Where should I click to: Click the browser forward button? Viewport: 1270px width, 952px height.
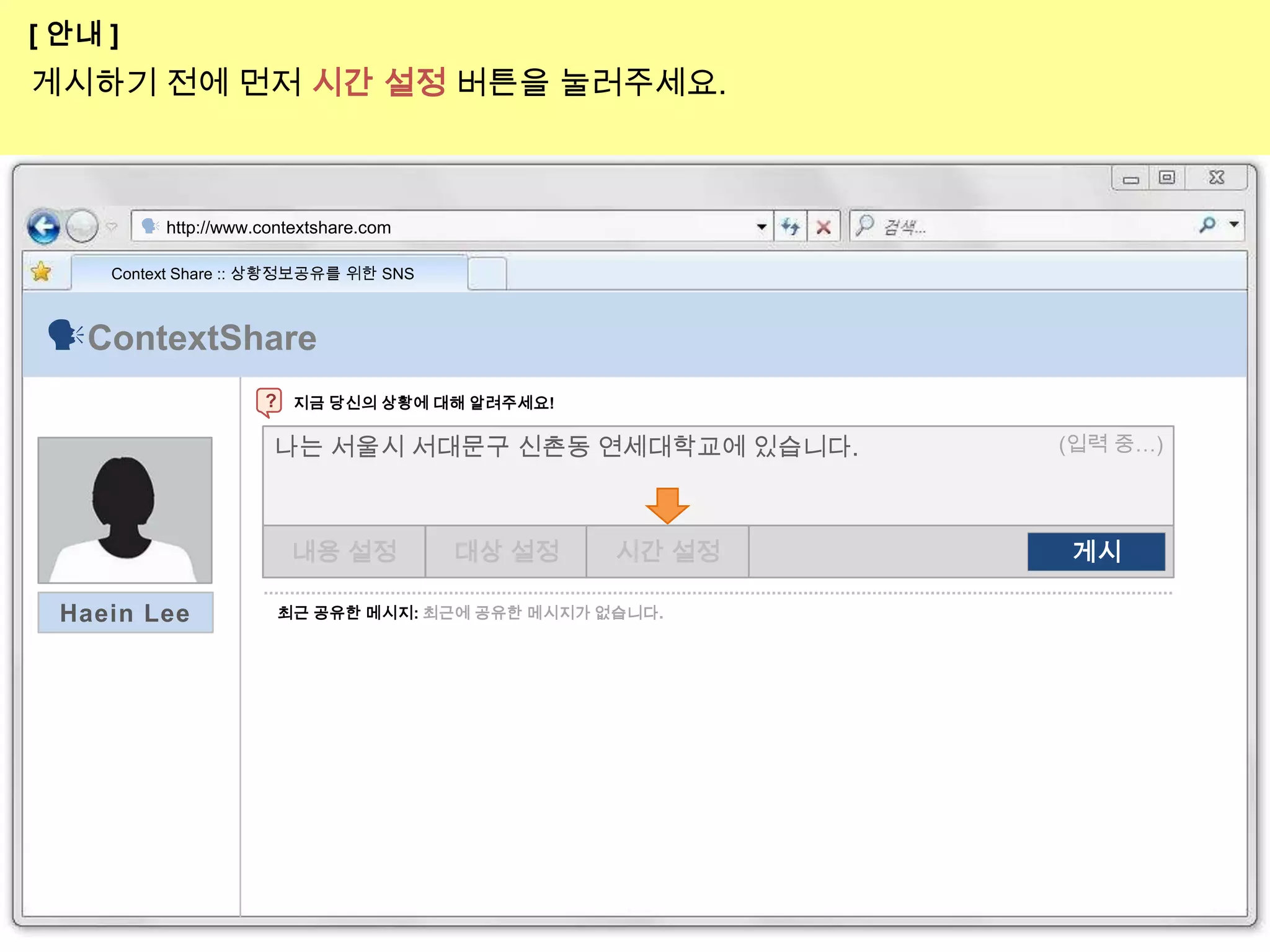[82, 226]
